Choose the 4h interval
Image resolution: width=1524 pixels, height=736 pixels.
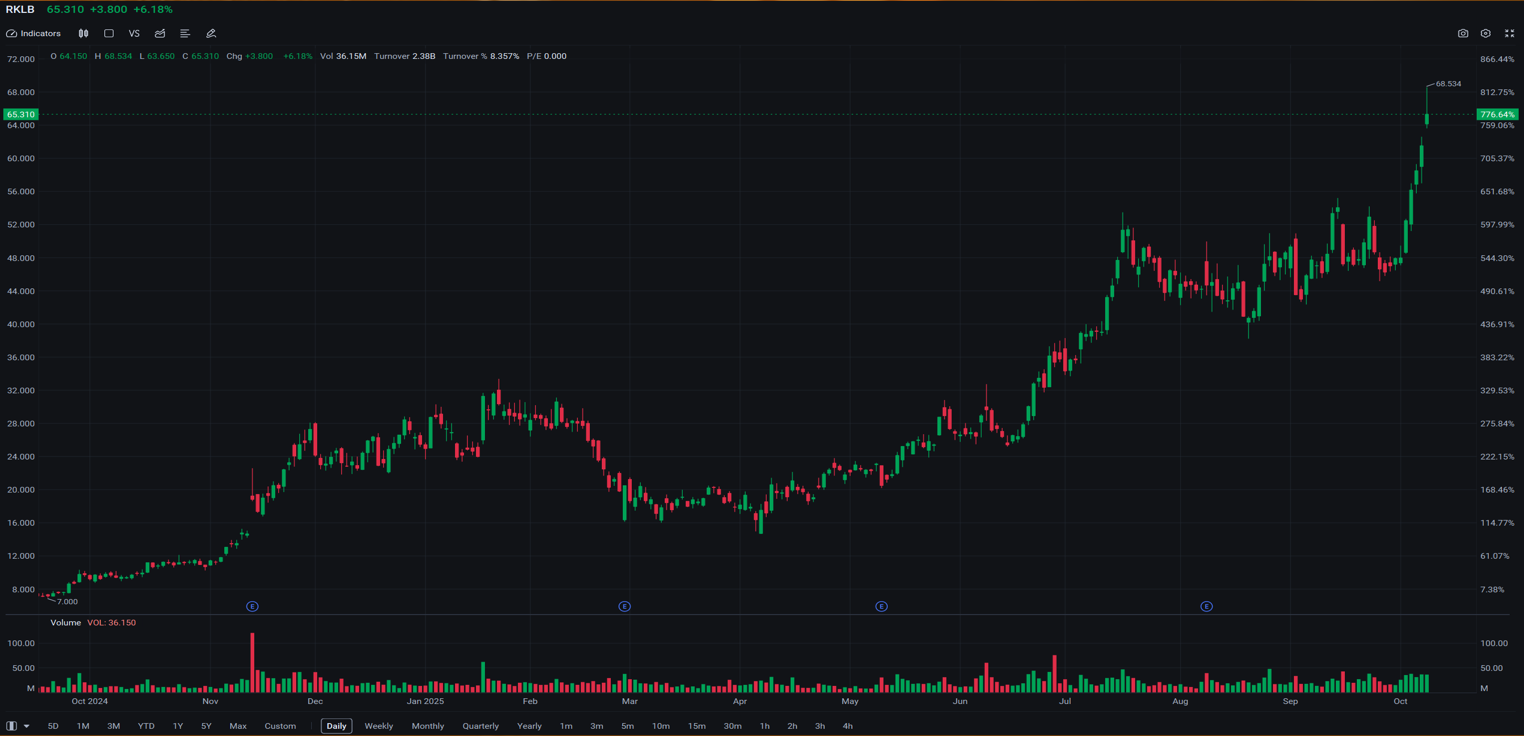(848, 726)
